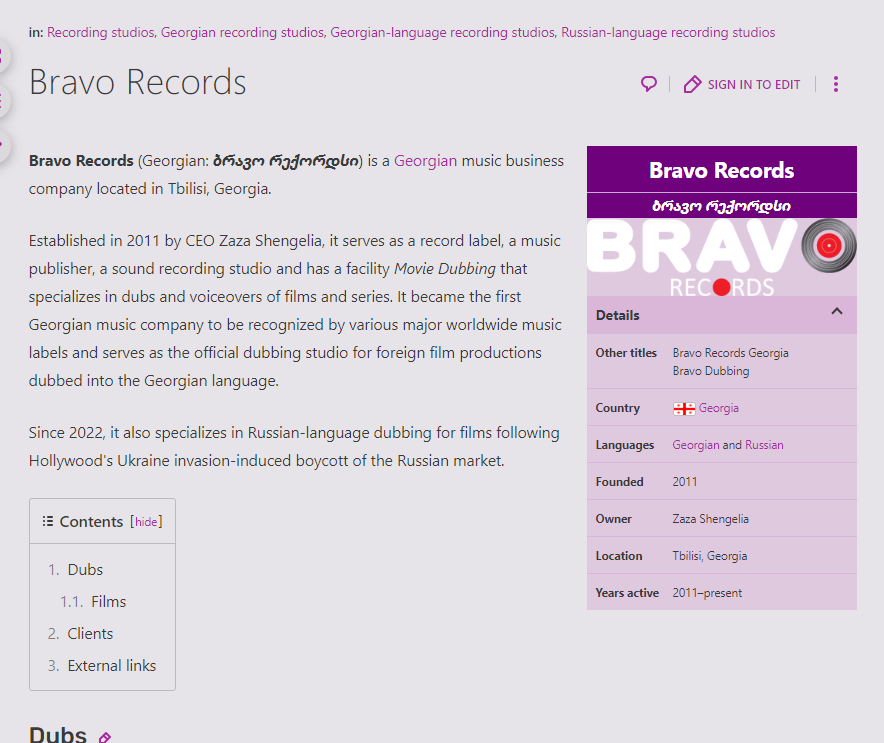Screen dimensions: 884x743
Task: Click the pencil edit icon beside Sign In
Action: point(692,84)
